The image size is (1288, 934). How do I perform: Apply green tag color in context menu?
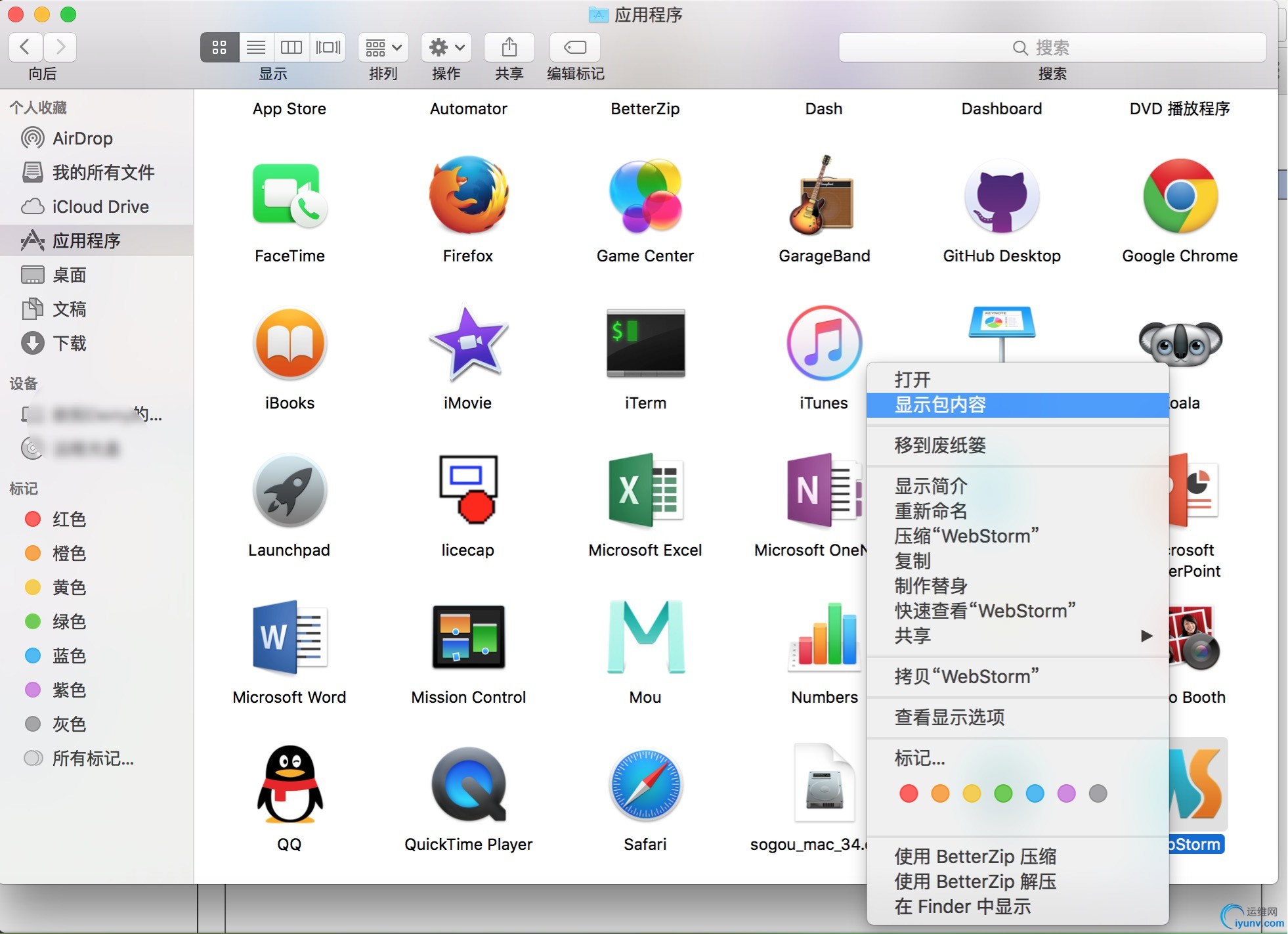[x=1003, y=793]
